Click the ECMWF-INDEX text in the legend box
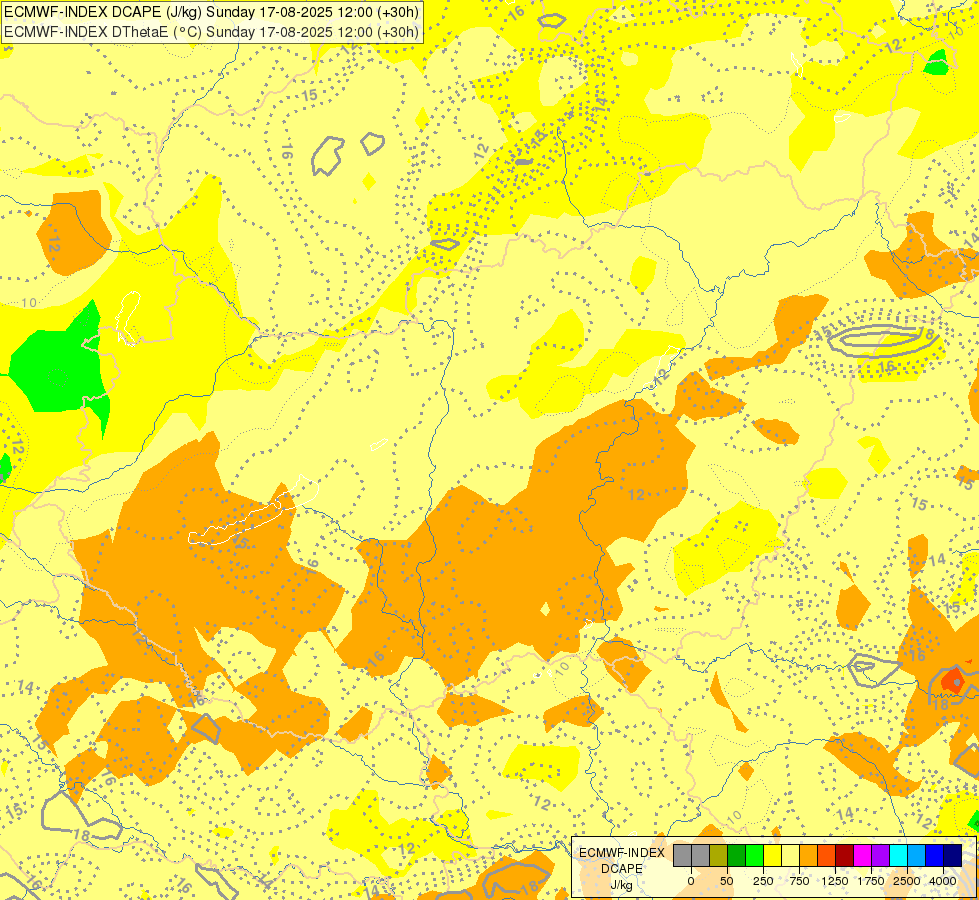Viewport: 979px width, 900px height. coord(622,853)
